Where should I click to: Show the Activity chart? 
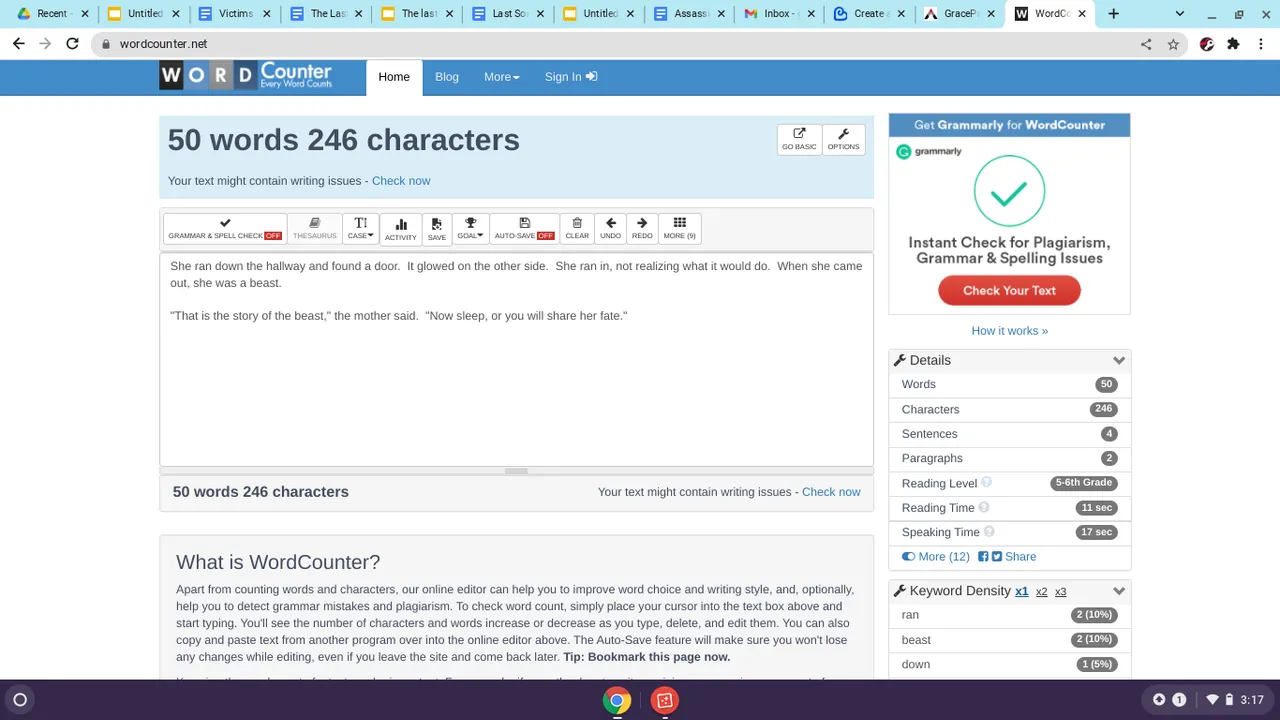click(401, 229)
